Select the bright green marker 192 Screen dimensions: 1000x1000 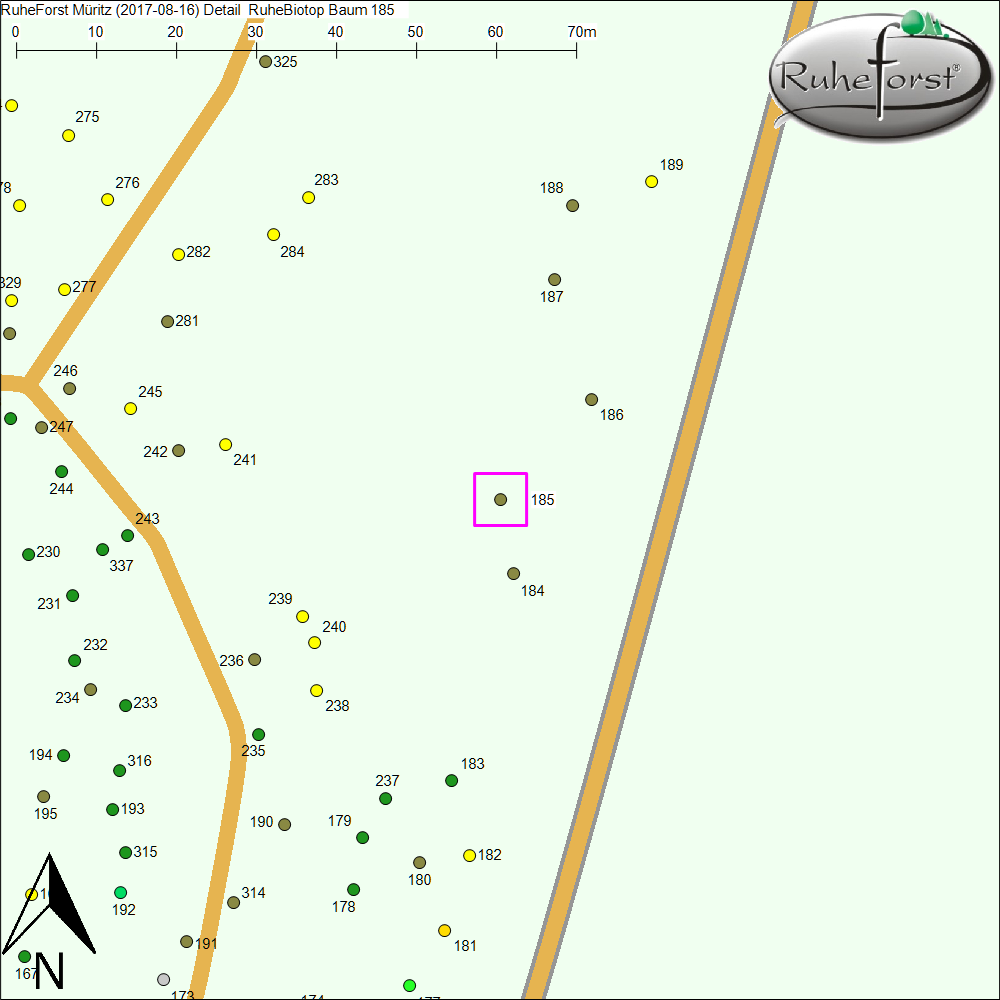(120, 893)
